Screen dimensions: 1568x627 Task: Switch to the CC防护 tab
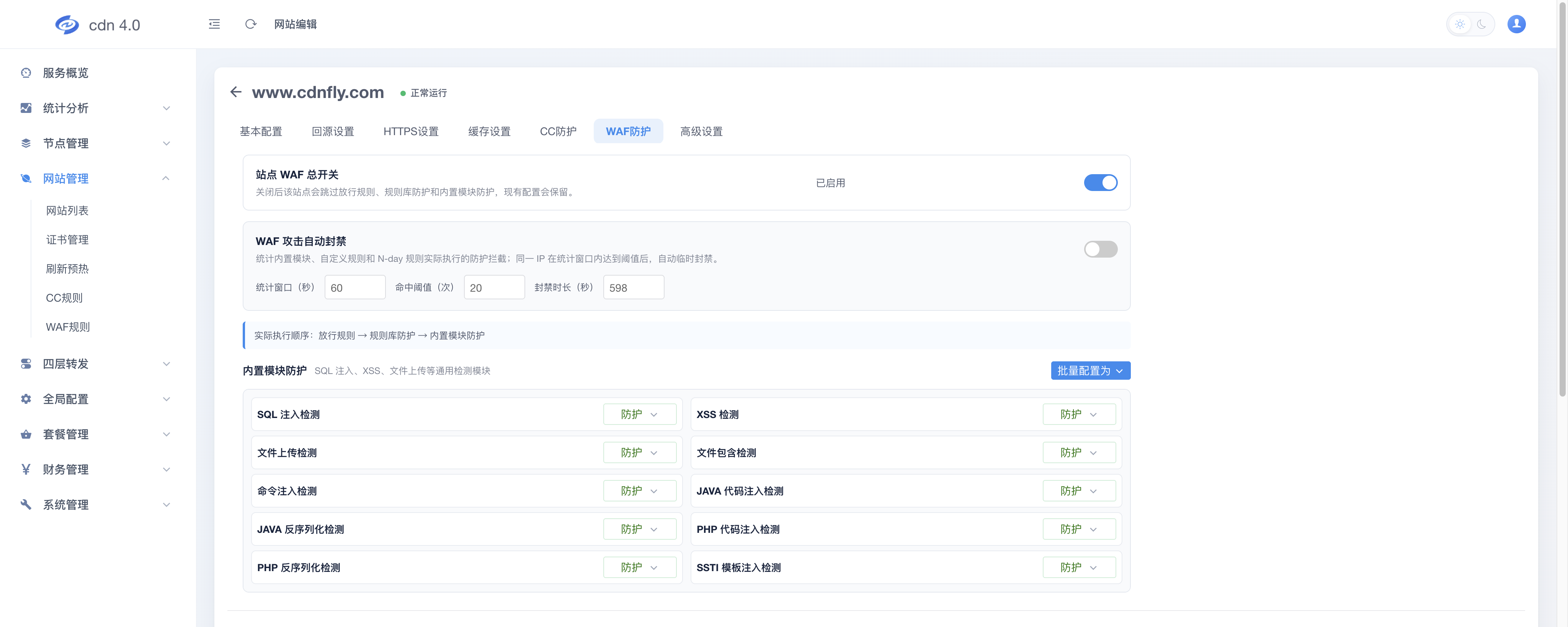(x=558, y=132)
